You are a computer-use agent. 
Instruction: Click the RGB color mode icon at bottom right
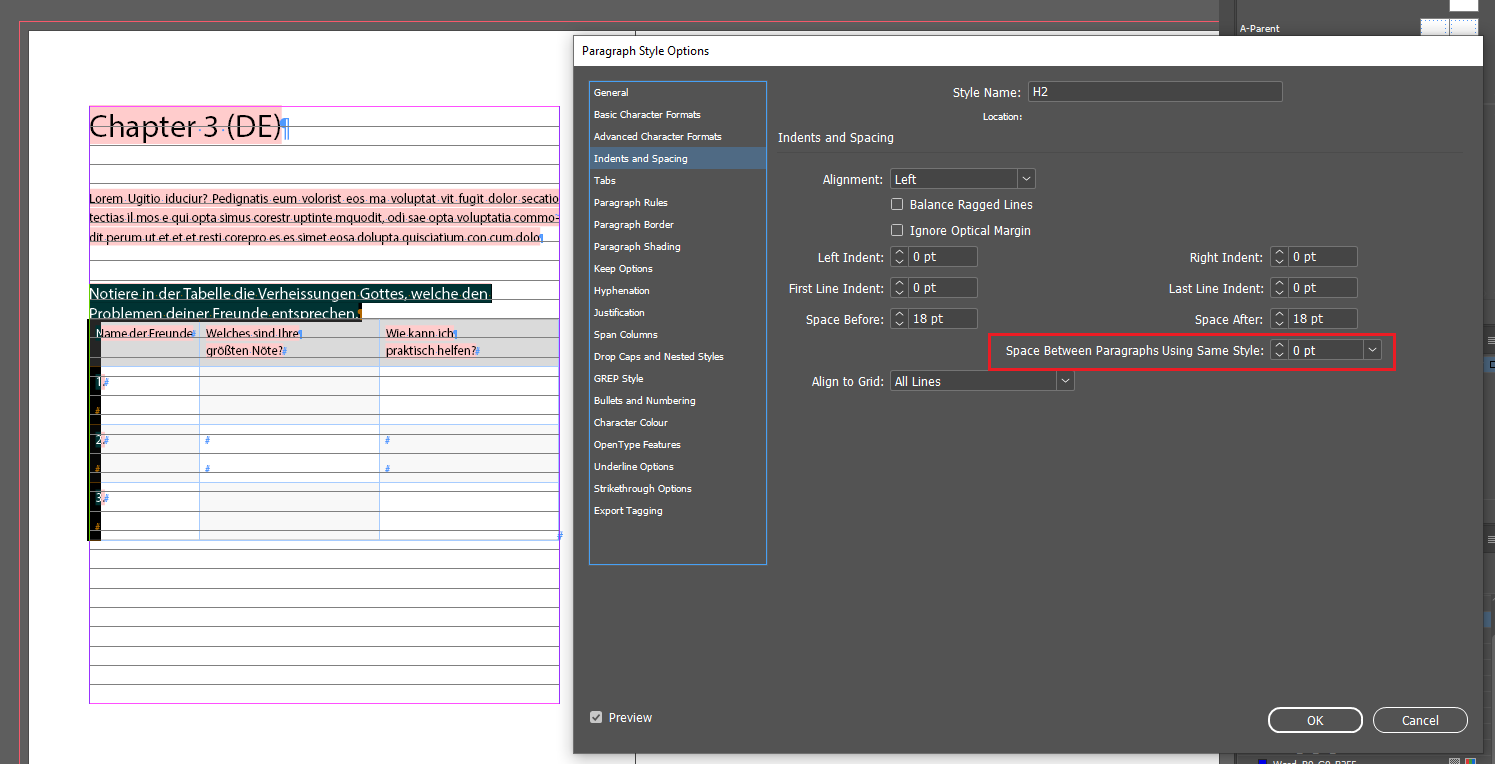point(1486,760)
